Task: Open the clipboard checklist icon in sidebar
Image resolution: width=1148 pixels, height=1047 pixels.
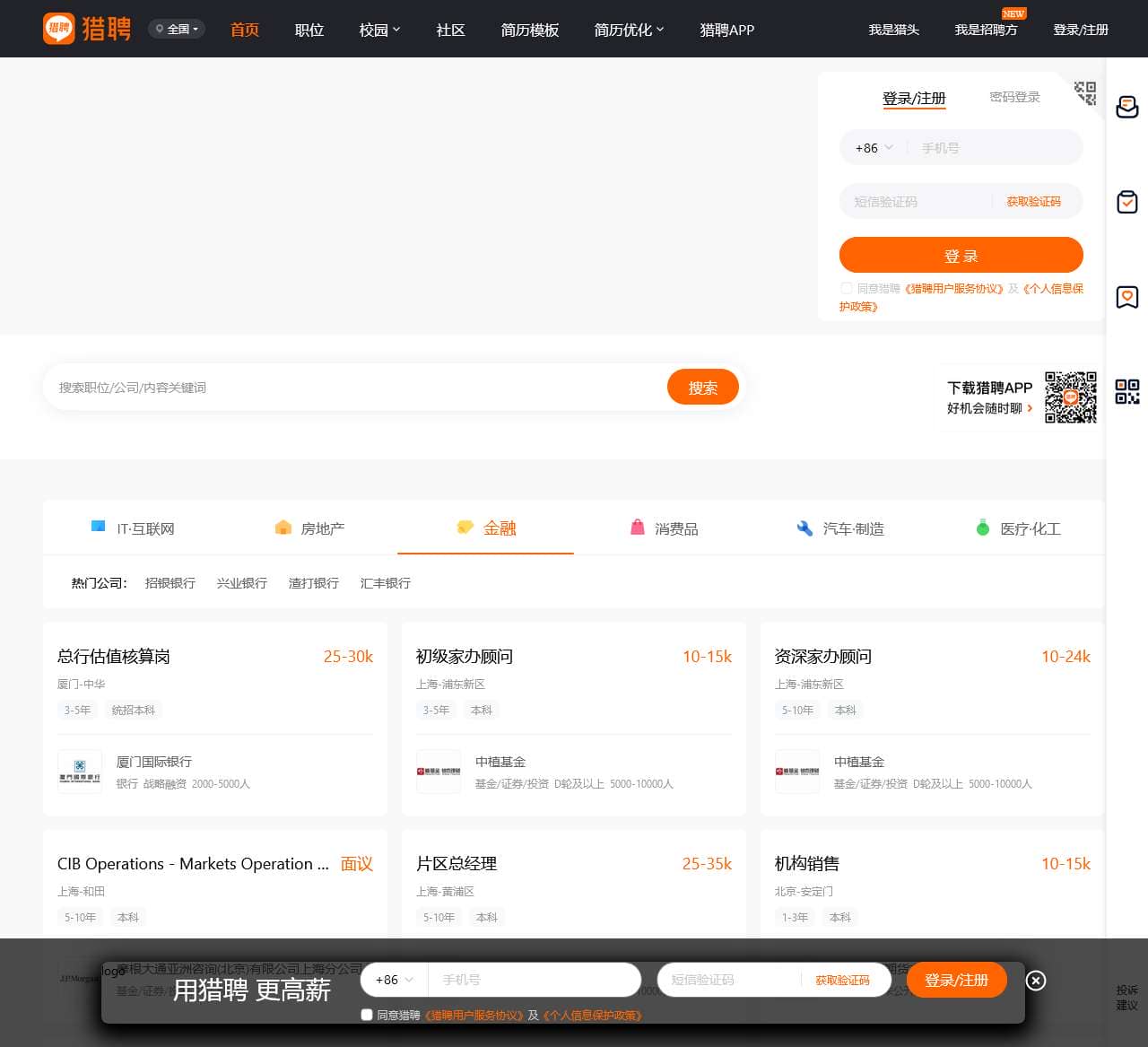Action: 1127,202
